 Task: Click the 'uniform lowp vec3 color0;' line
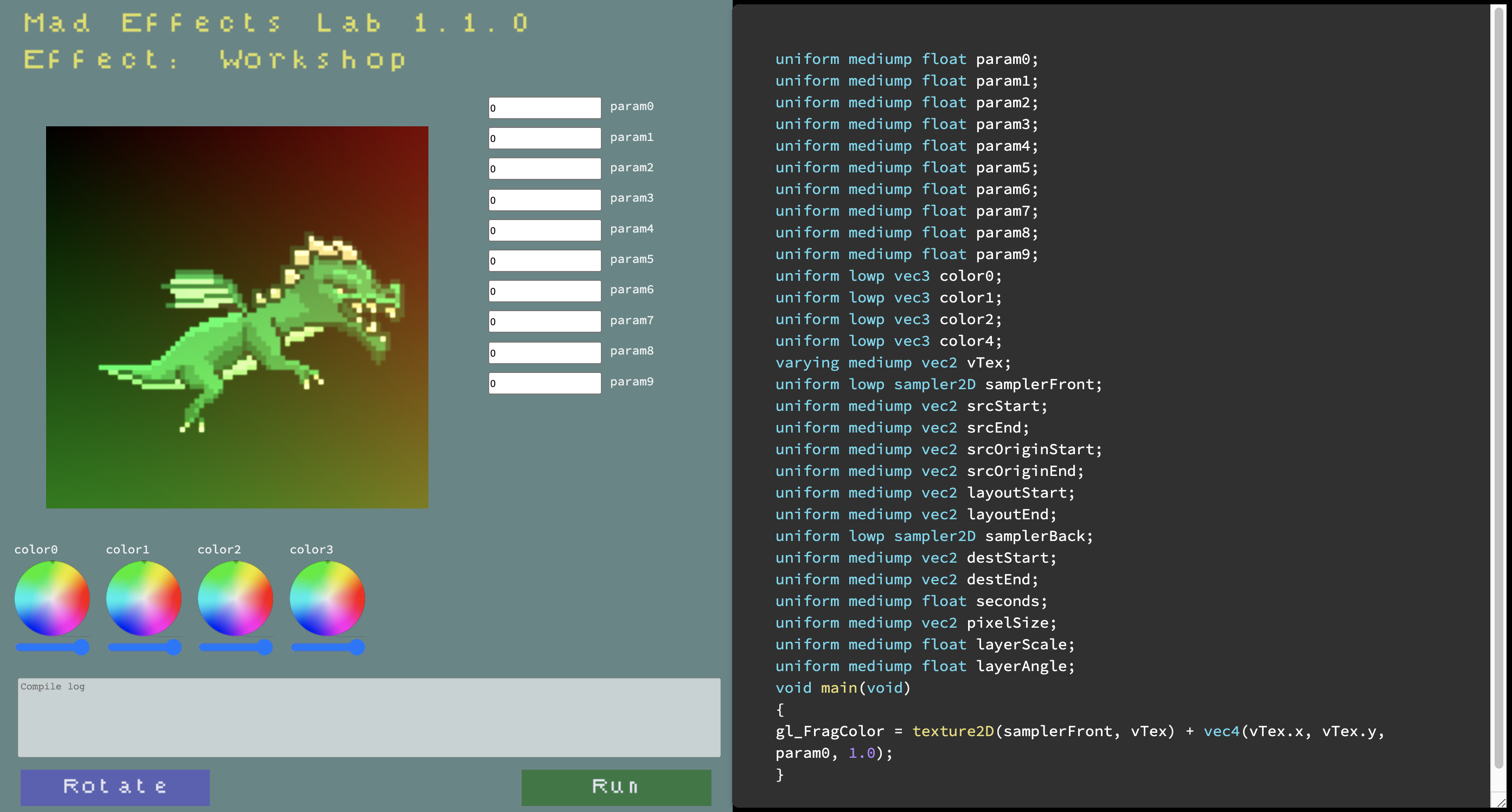[x=889, y=276]
